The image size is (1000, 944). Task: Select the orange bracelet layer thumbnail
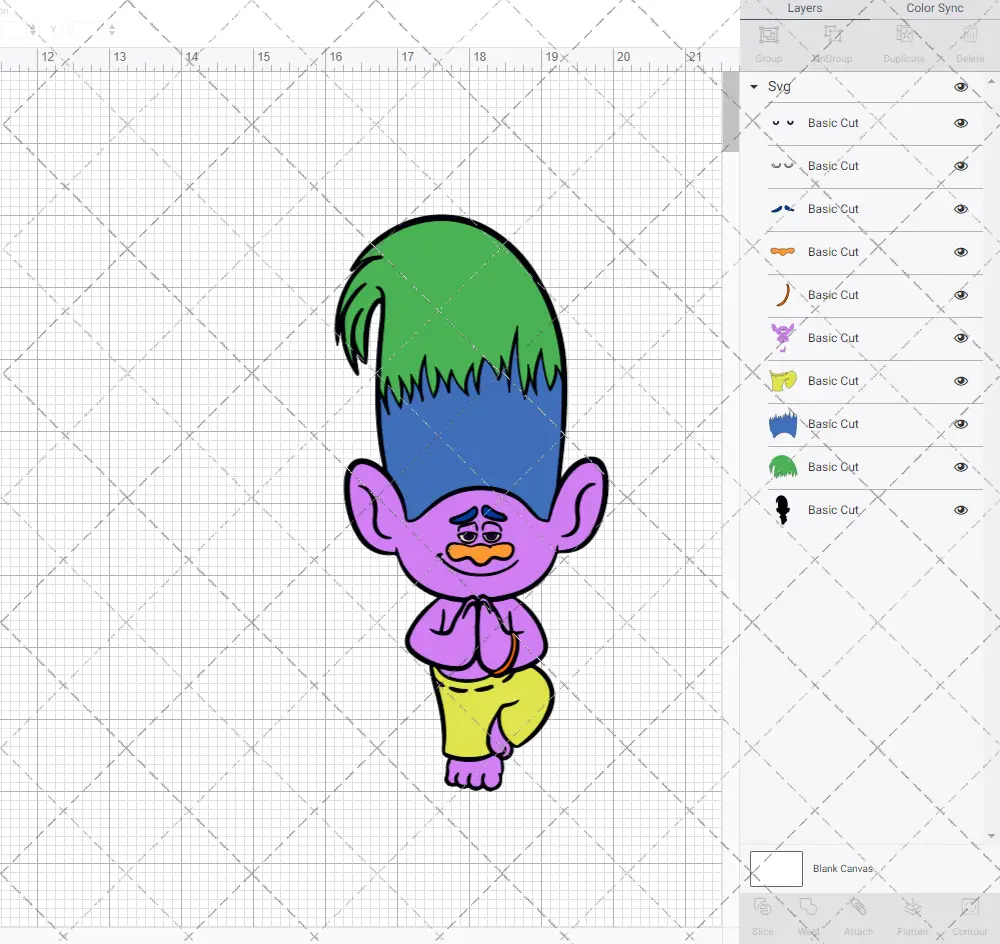[783, 295]
